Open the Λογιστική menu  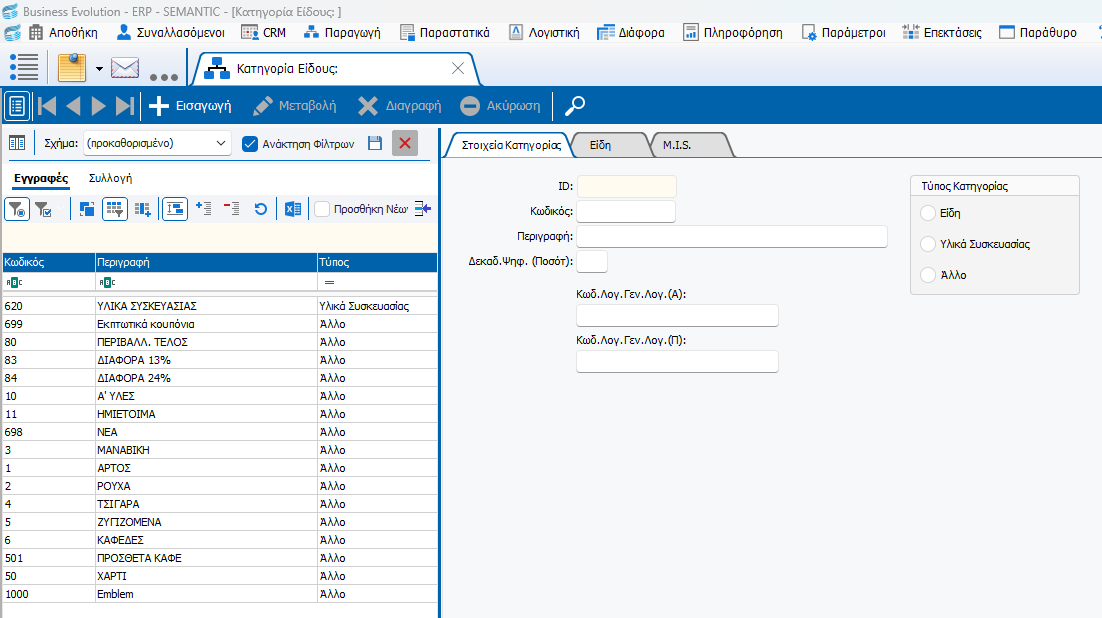pyautogui.click(x=545, y=32)
